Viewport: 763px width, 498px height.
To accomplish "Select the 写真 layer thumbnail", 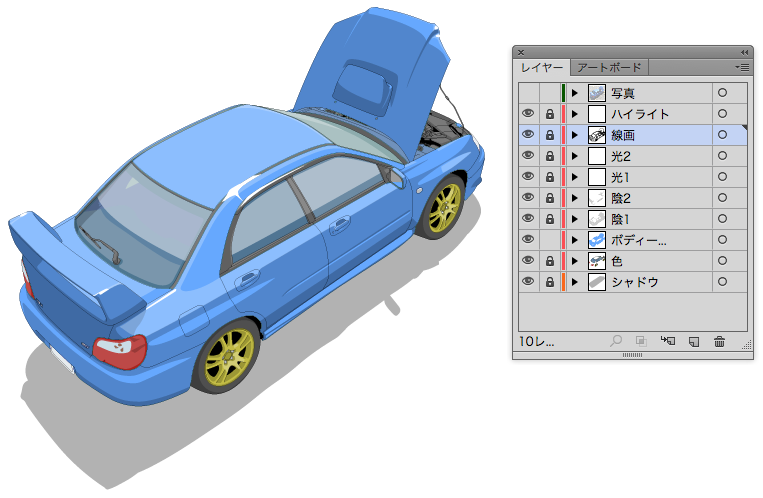I will click(597, 92).
